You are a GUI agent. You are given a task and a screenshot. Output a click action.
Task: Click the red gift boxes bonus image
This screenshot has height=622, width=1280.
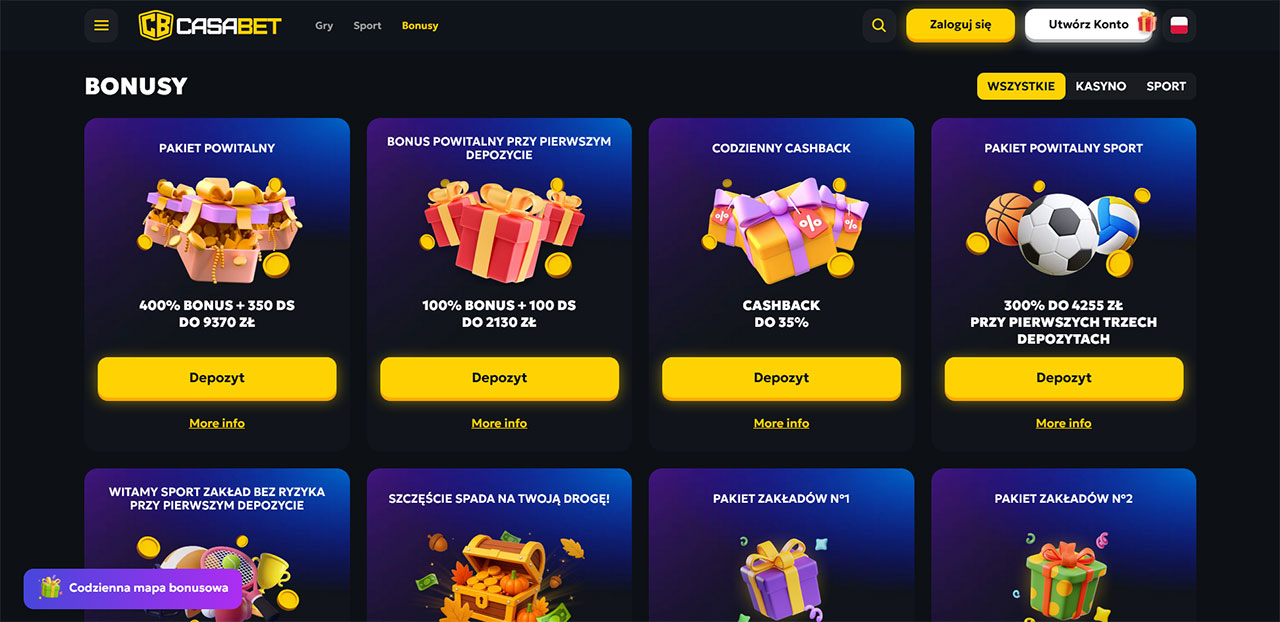500,230
